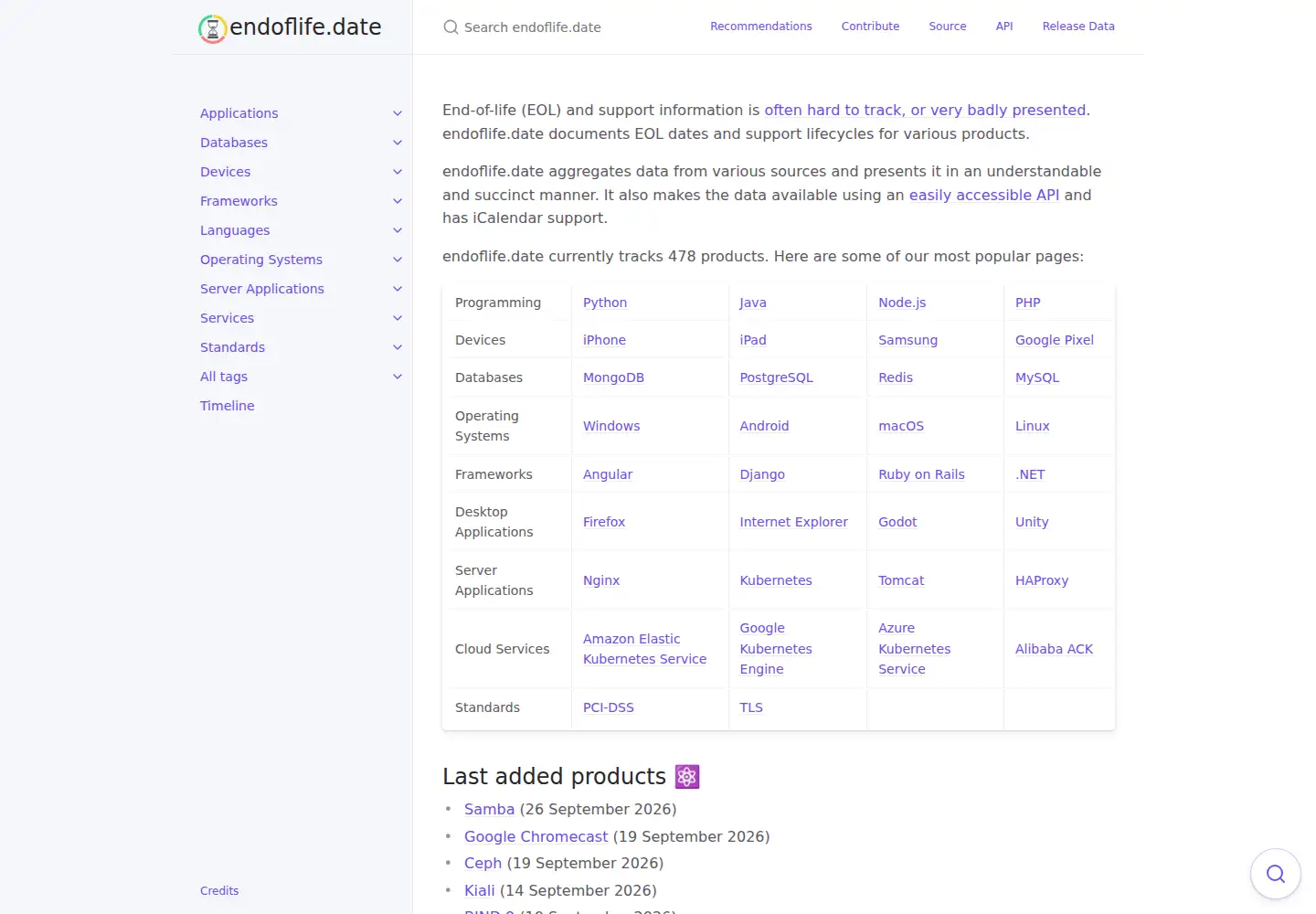Open 'often hard to track' link
Viewport: 1316px width, 914px height.
click(x=925, y=110)
